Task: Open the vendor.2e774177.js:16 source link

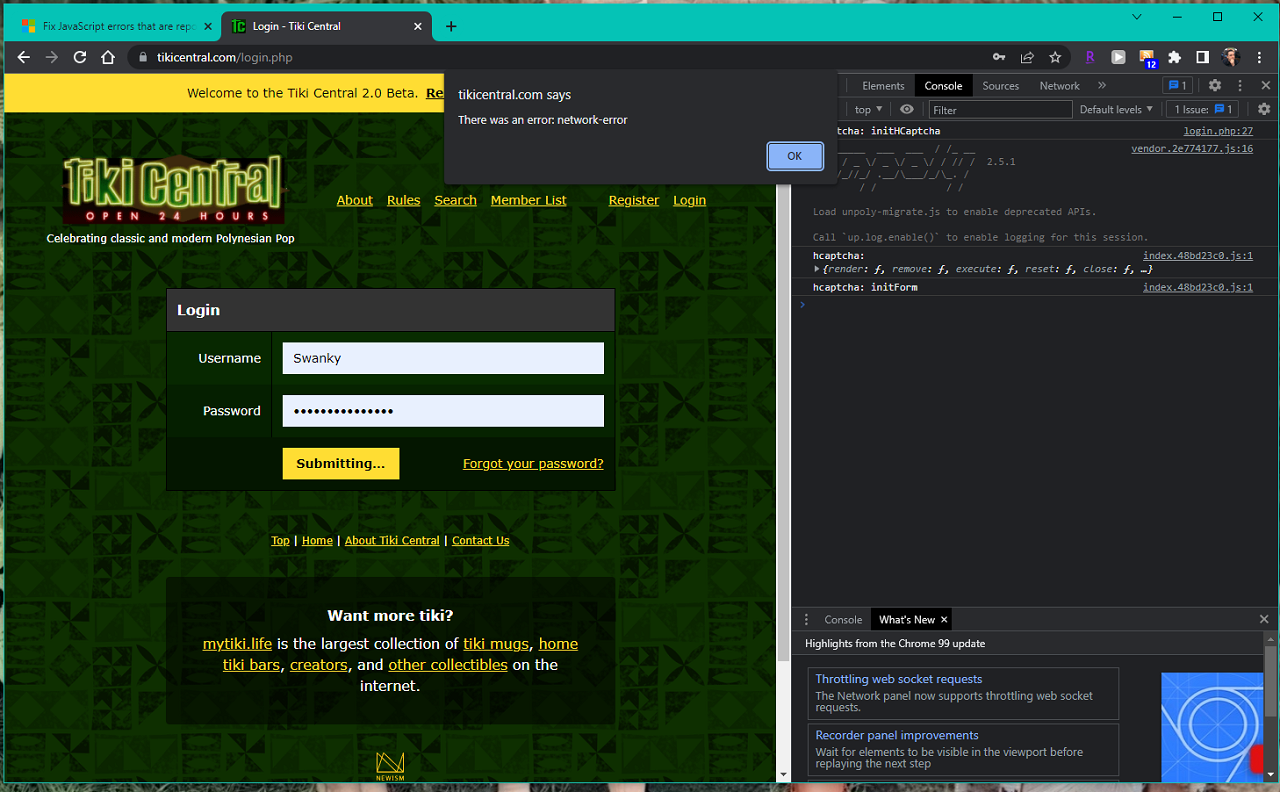Action: pos(1191,148)
